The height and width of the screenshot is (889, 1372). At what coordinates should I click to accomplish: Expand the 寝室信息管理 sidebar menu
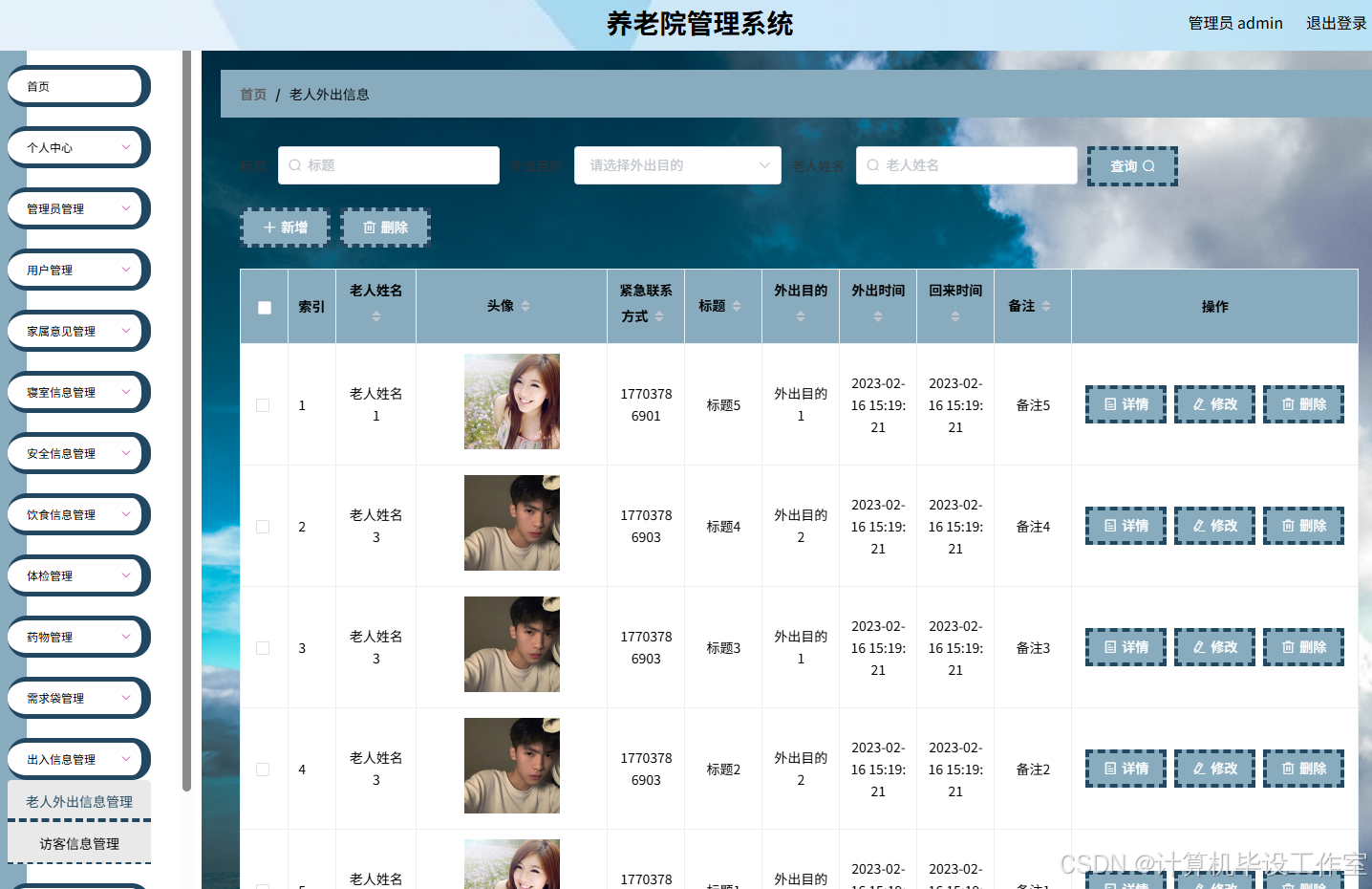[x=78, y=392]
